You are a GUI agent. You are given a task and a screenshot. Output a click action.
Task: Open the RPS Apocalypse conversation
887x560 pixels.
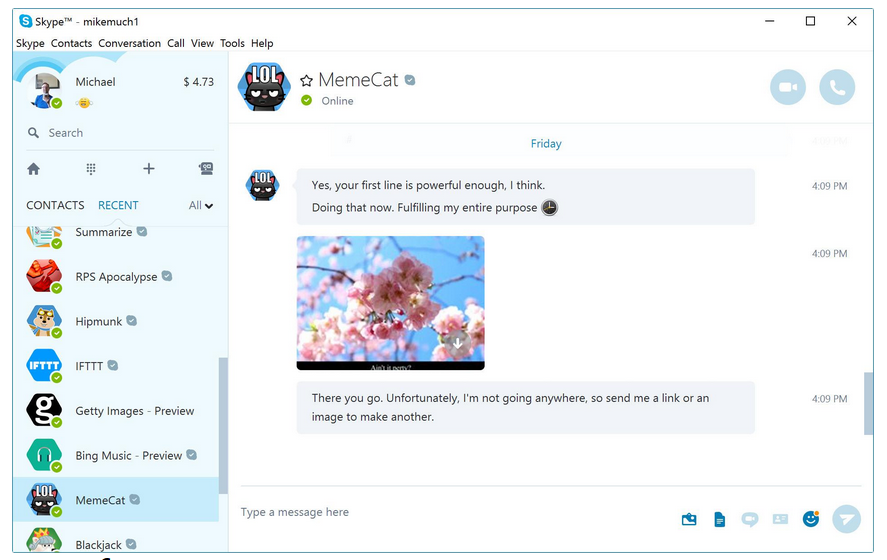click(116, 276)
